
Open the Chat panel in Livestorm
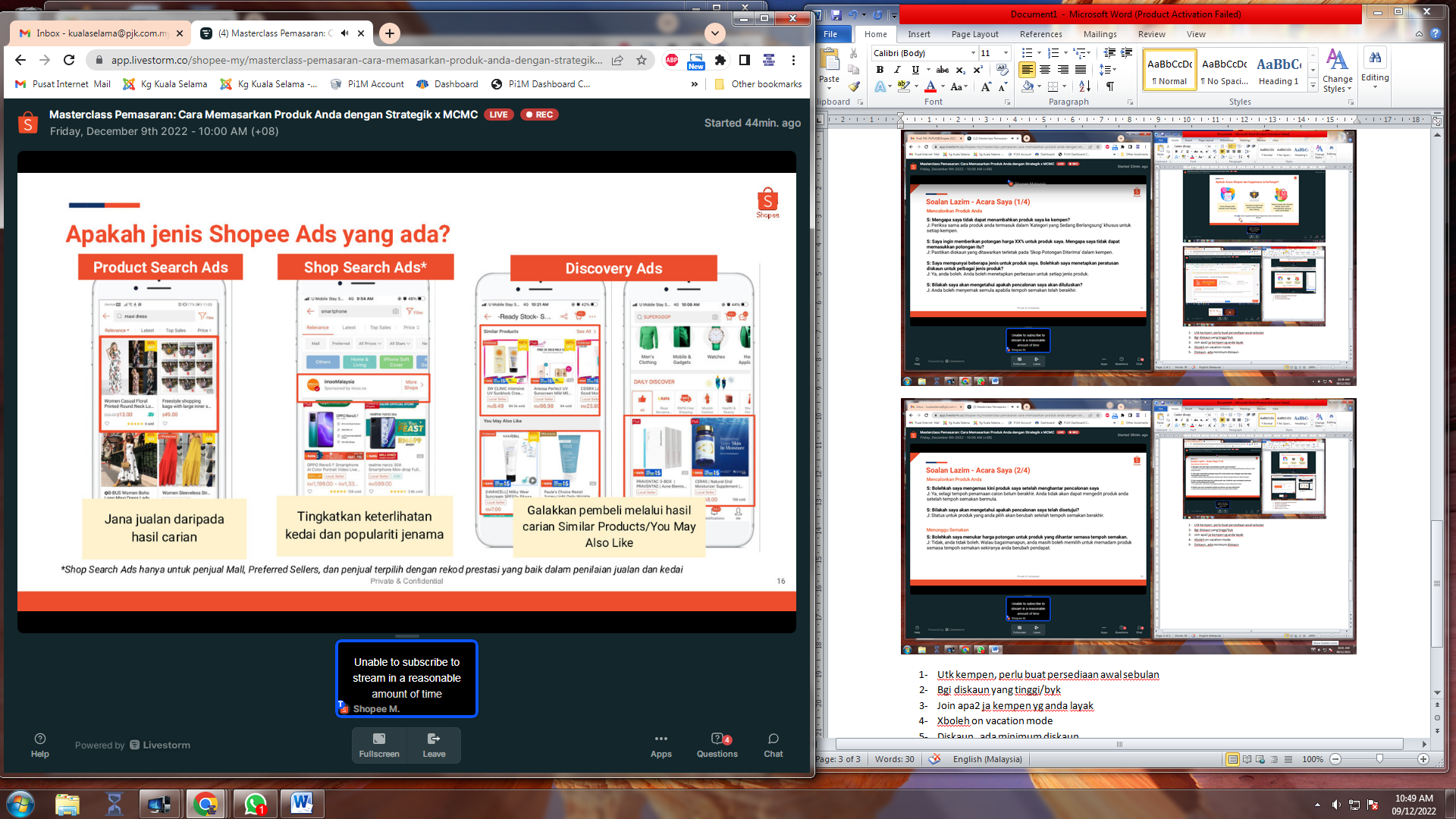(773, 745)
